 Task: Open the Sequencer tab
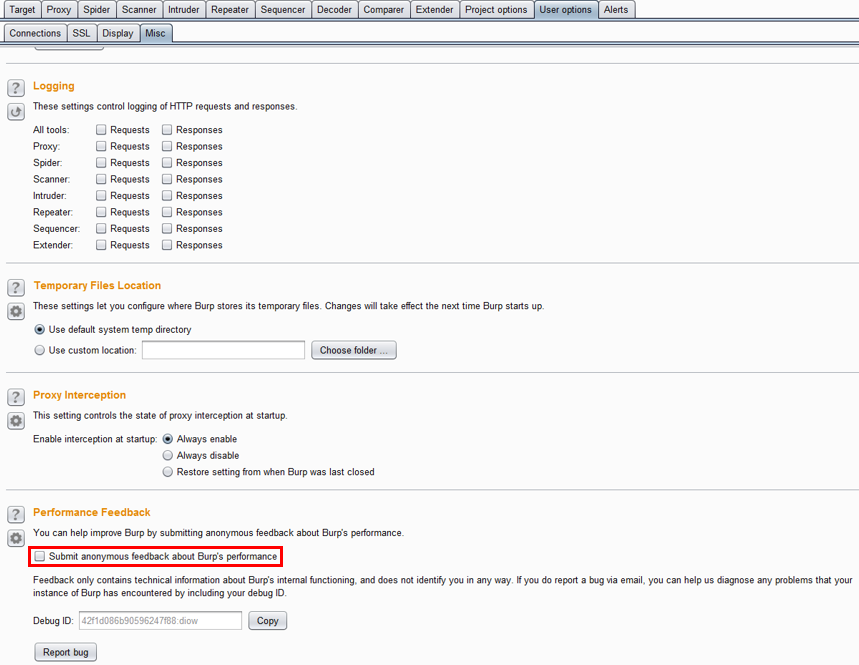[283, 10]
